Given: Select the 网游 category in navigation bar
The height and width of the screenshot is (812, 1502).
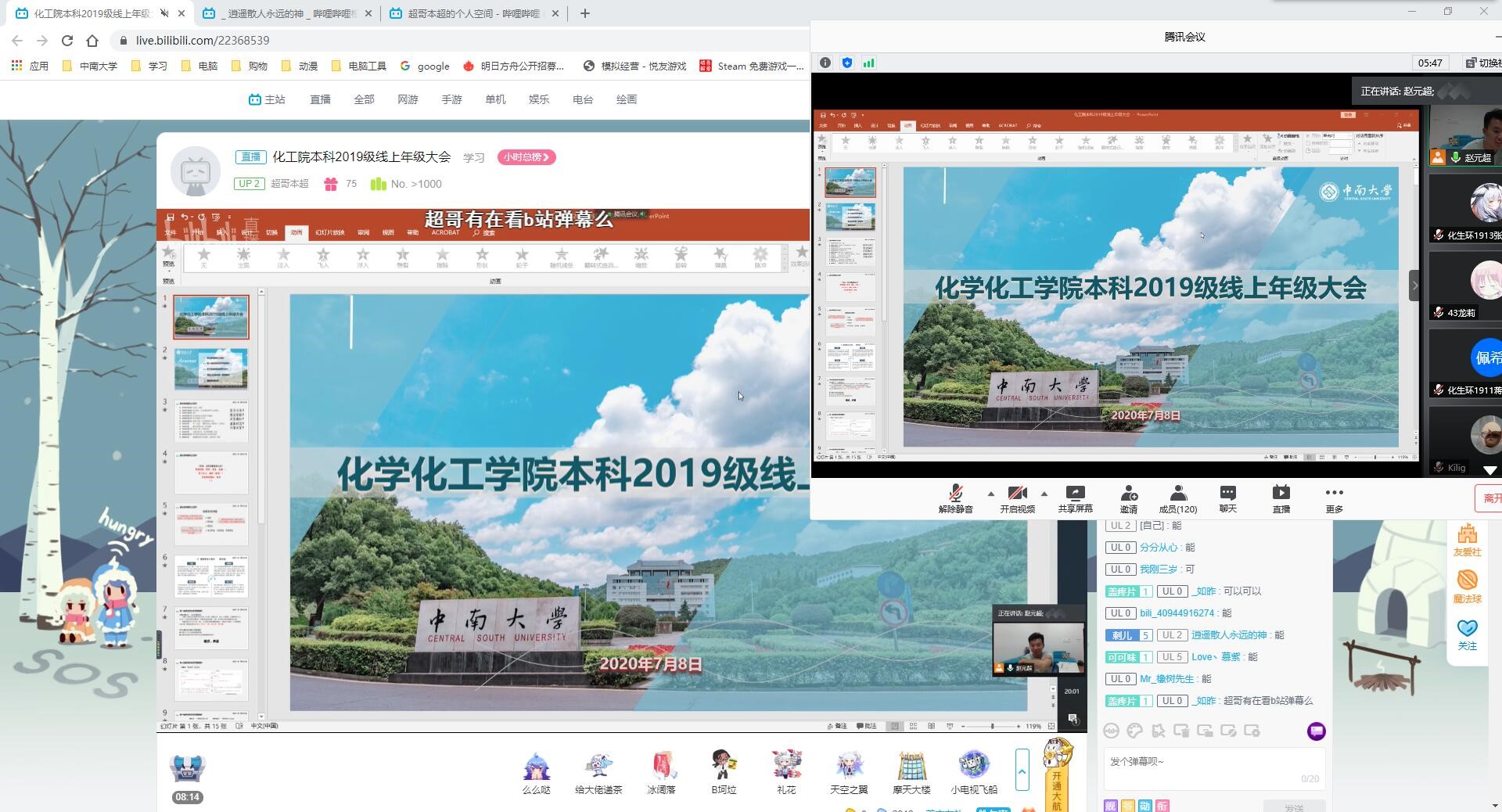Looking at the screenshot, I should coord(408,99).
